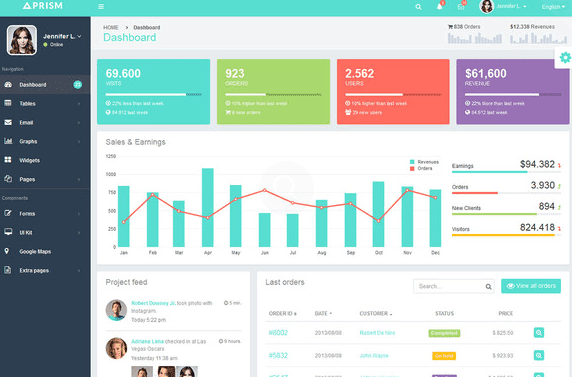Click the zoom magnifier overlay on the chart
This screenshot has height=377, width=572.
(x=286, y=187)
